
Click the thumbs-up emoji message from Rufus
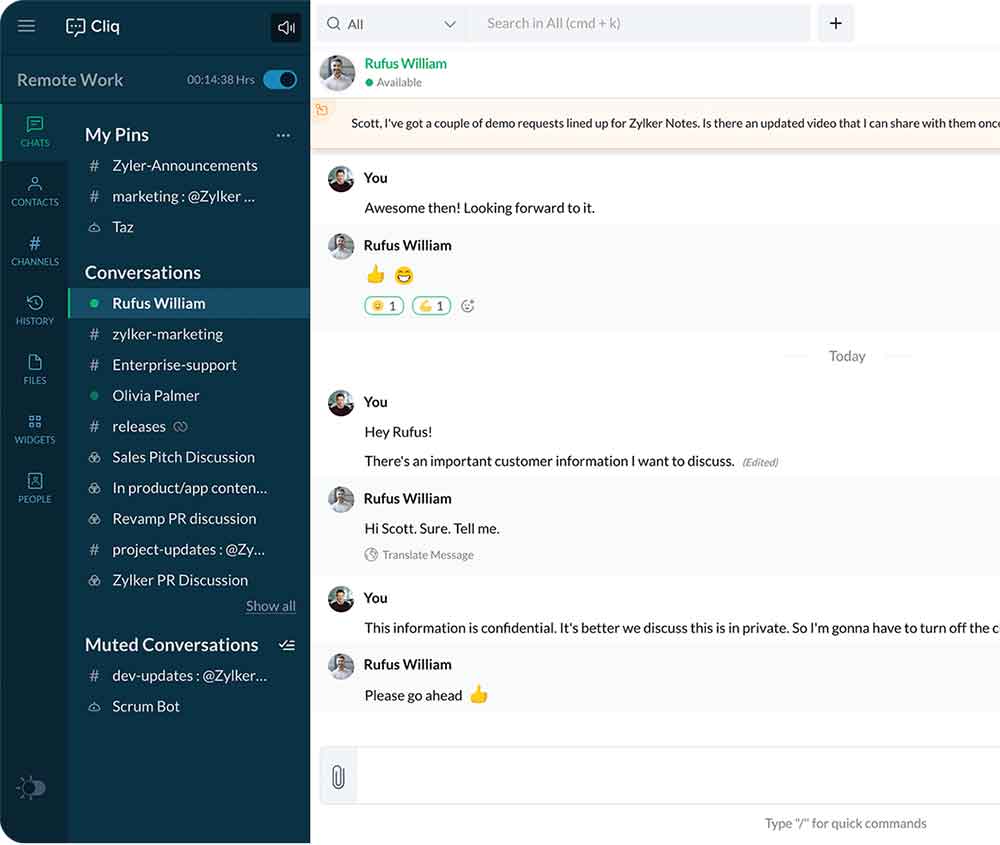tap(376, 275)
